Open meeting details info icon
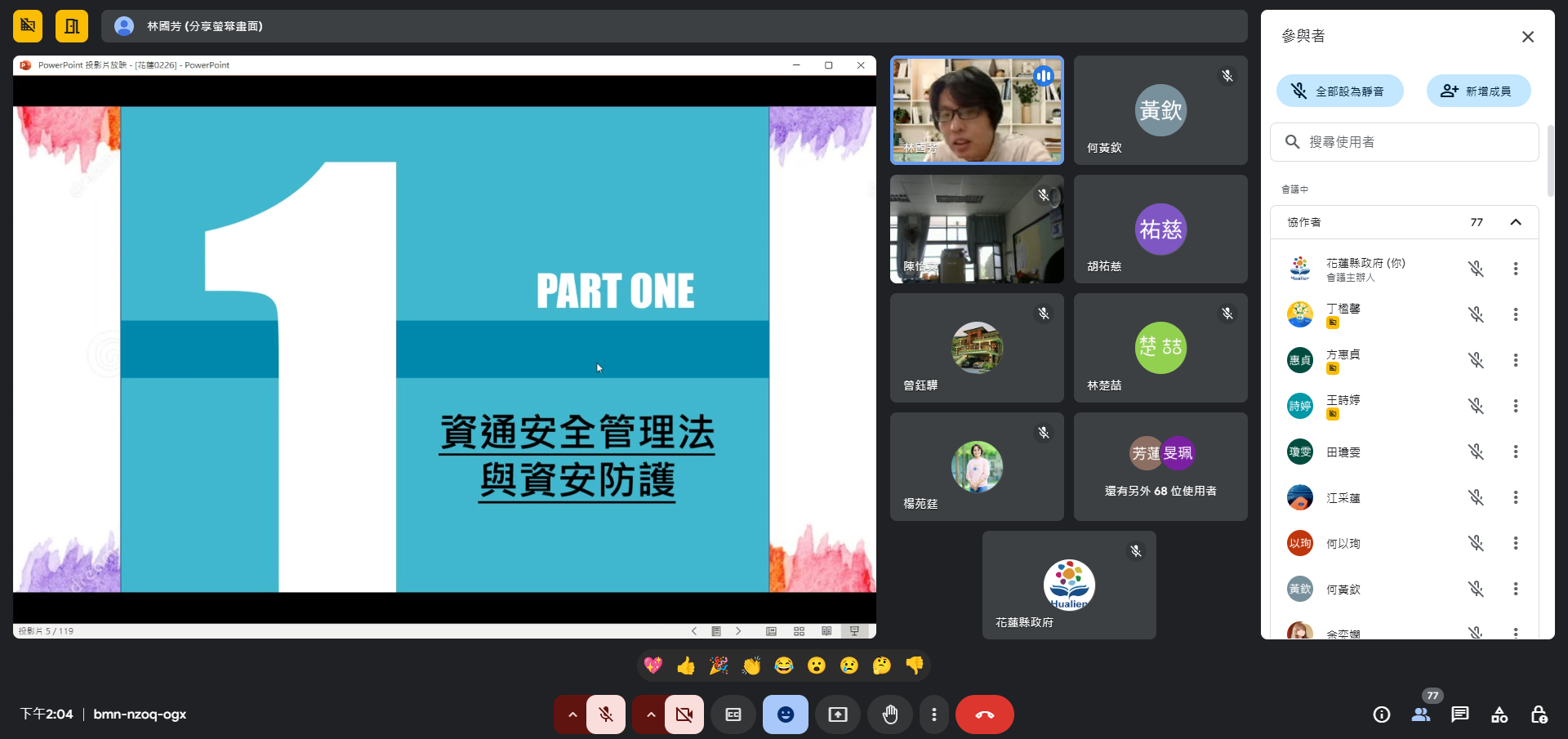The width and height of the screenshot is (1568, 739). pyautogui.click(x=1381, y=715)
